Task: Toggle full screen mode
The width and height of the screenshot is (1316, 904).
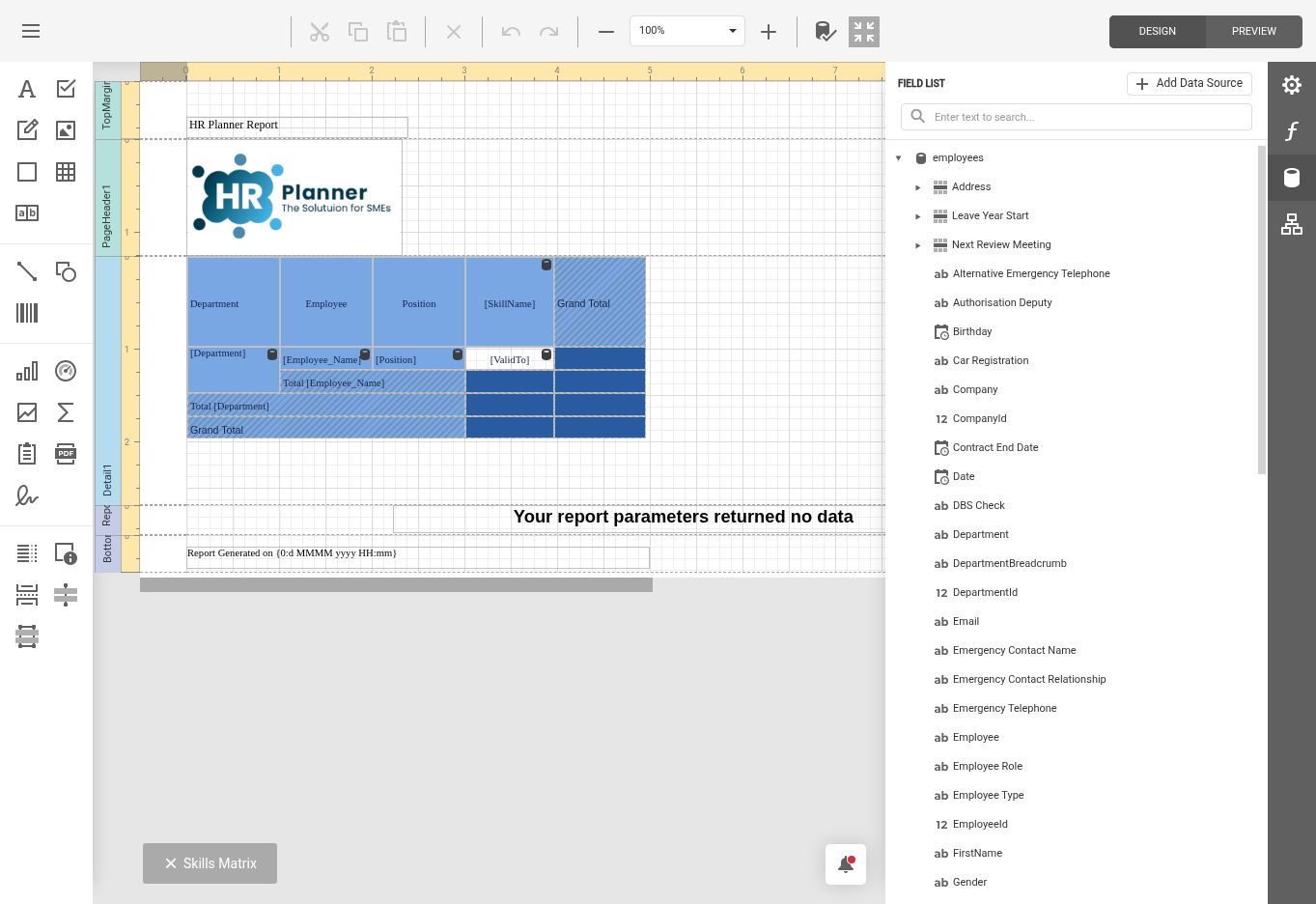Action: coord(864,31)
